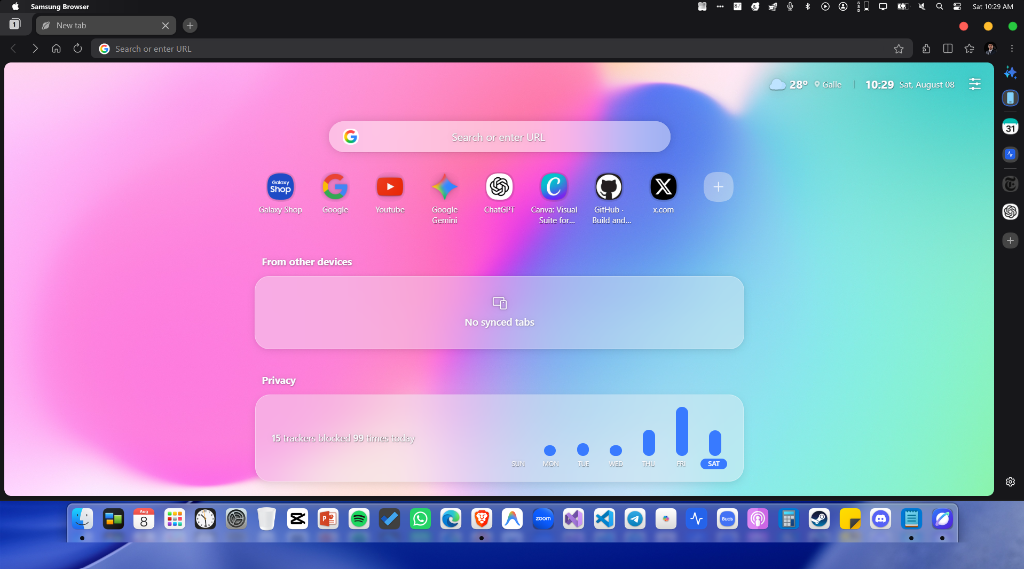The width and height of the screenshot is (1024, 569).
Task: Launch Telegram from the dock
Action: click(x=635, y=519)
